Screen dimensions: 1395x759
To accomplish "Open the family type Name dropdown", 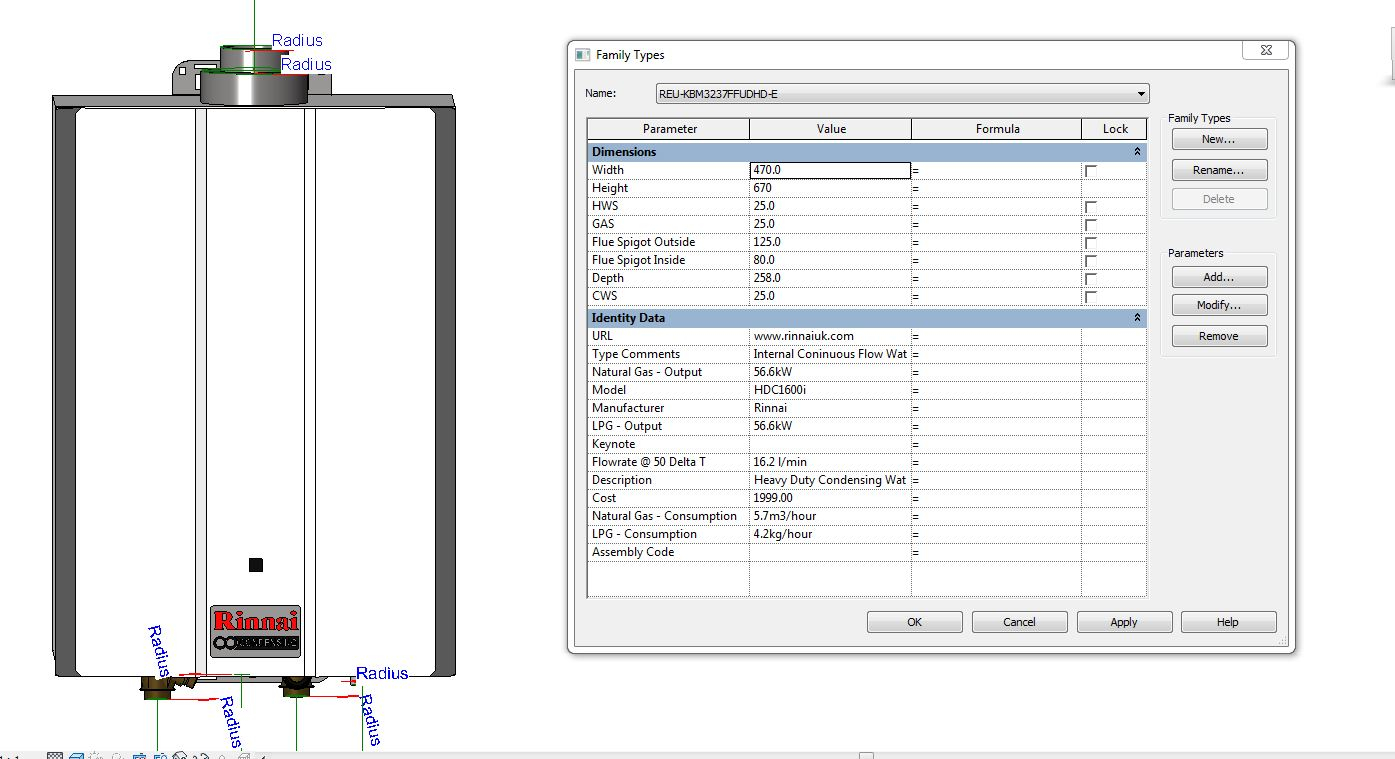I will [1141, 94].
